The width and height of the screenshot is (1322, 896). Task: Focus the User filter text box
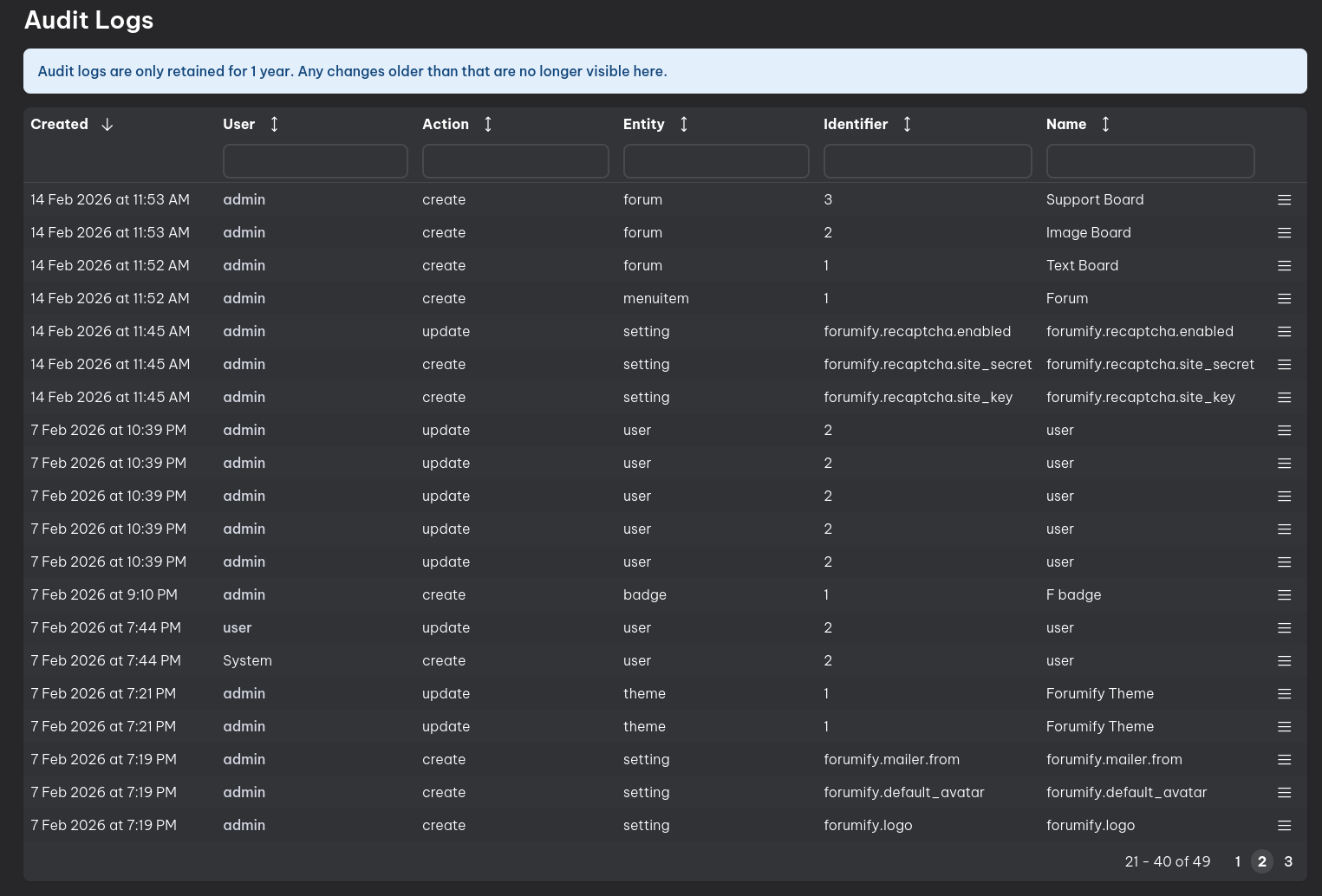316,161
